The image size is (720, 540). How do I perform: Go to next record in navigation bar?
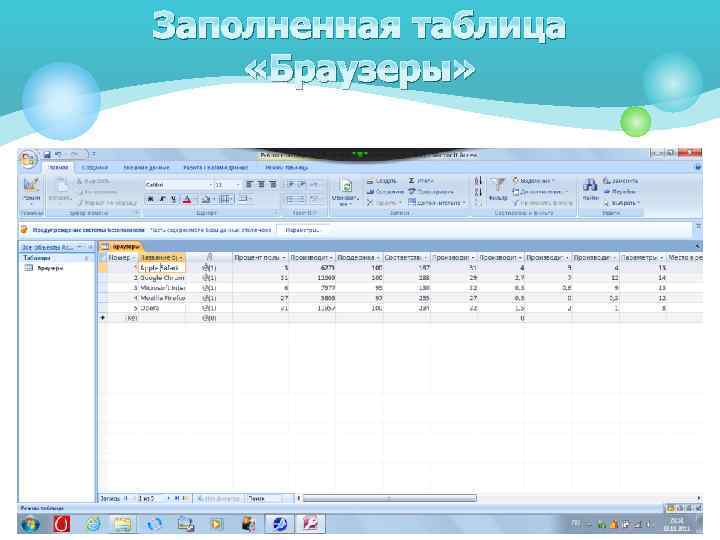point(169,498)
